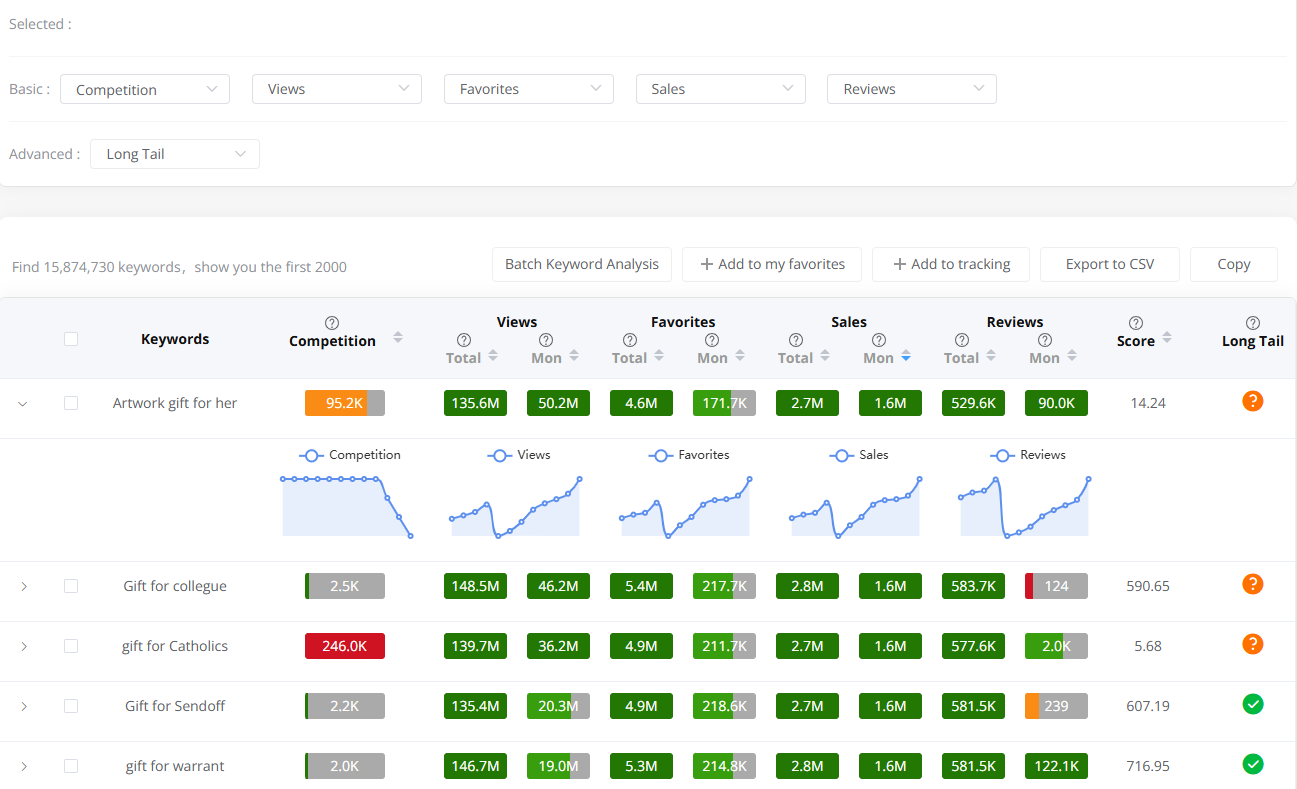Expand the gift for Catholics row
1297x789 pixels.
point(24,646)
